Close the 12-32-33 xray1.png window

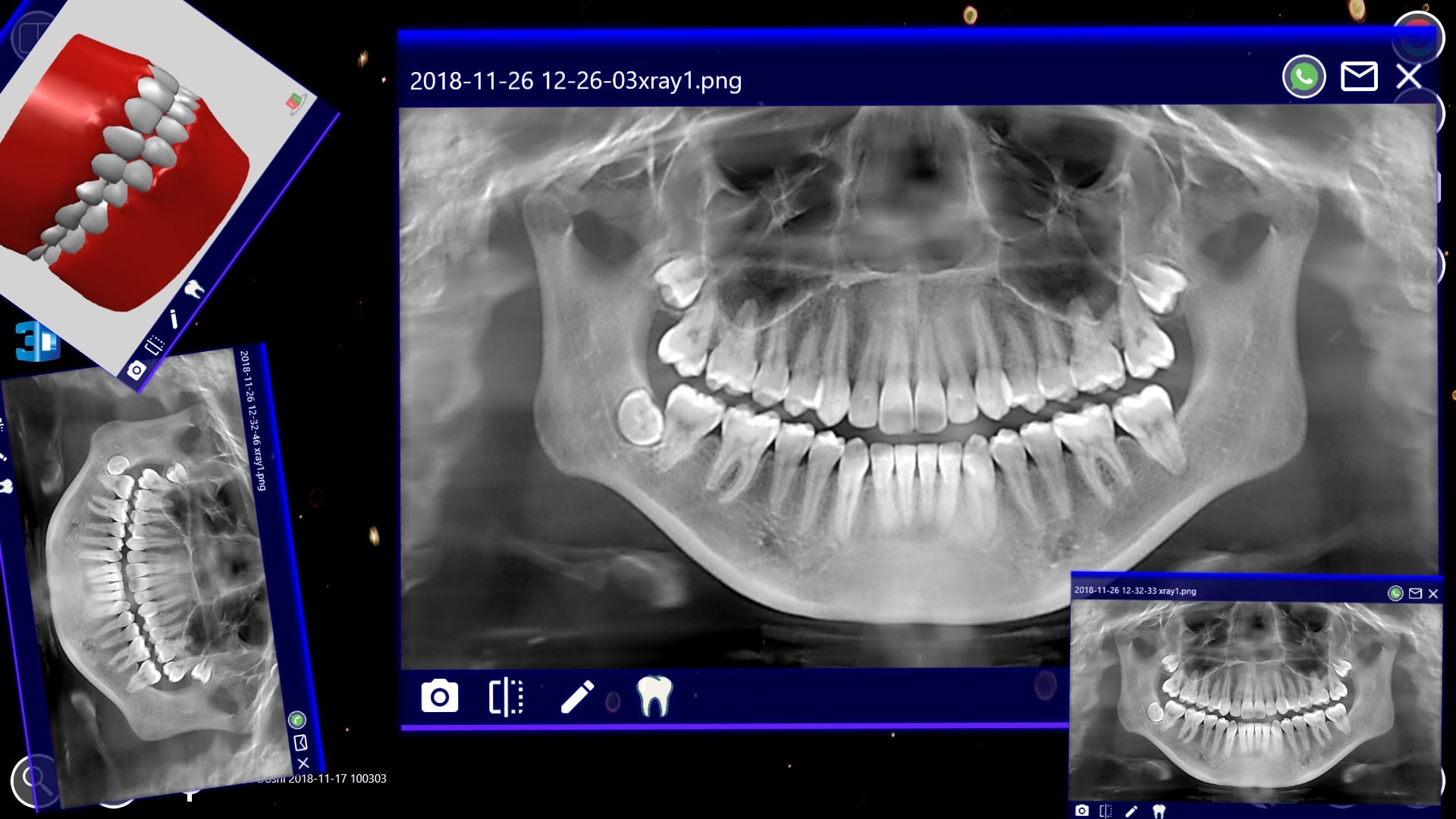(1433, 594)
